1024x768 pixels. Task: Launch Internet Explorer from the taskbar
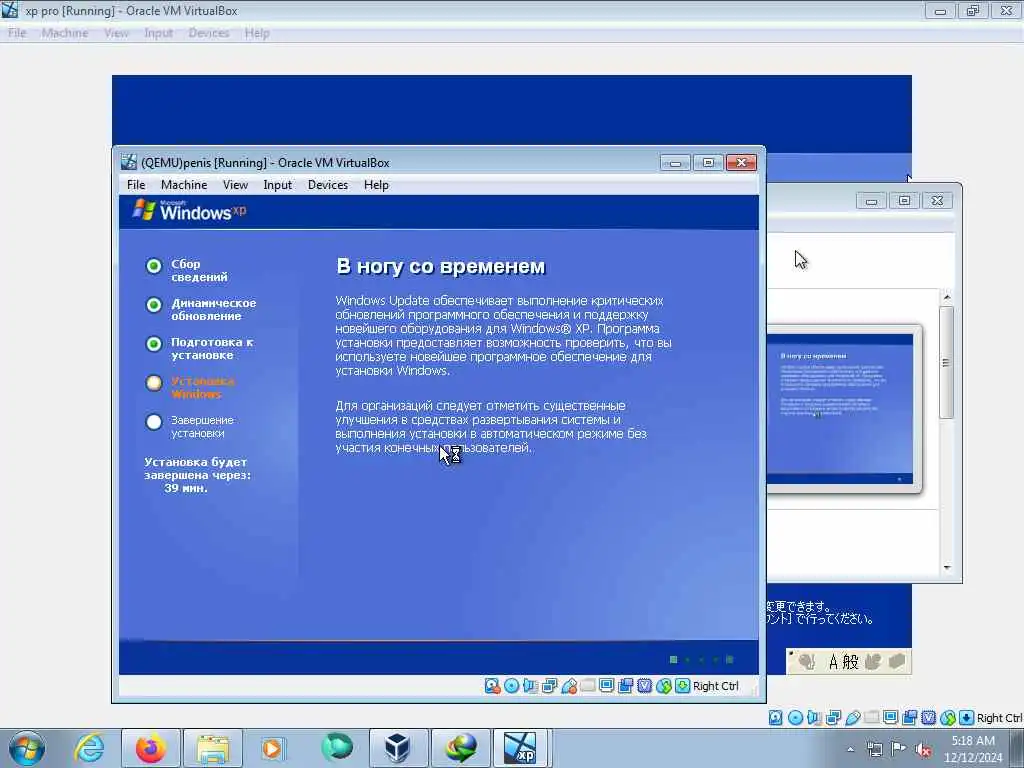89,748
